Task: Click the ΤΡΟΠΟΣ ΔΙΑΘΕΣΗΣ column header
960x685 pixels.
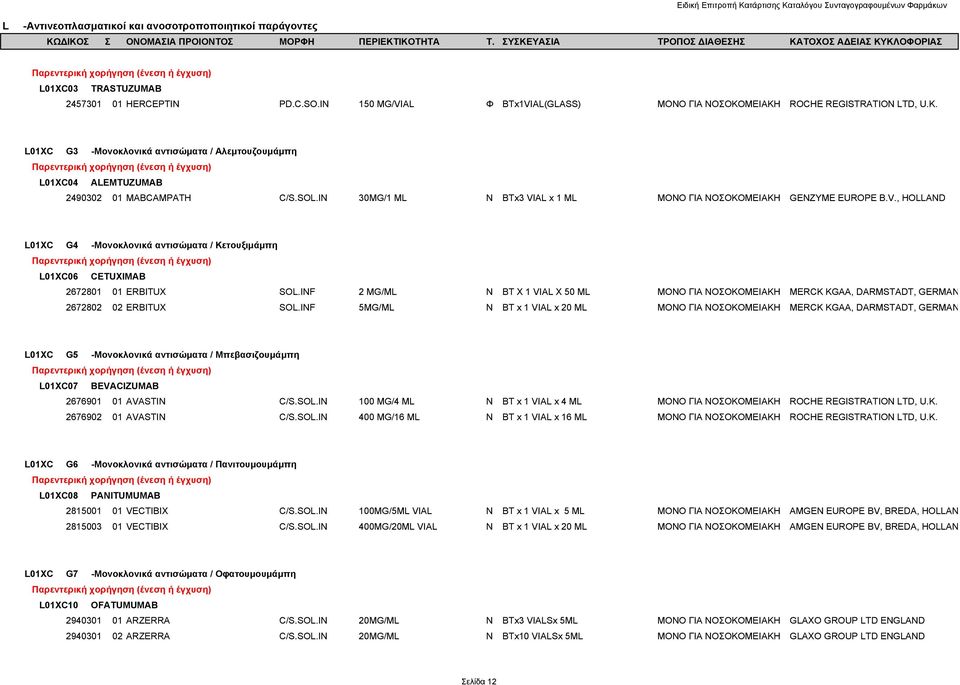Action: click(x=701, y=42)
